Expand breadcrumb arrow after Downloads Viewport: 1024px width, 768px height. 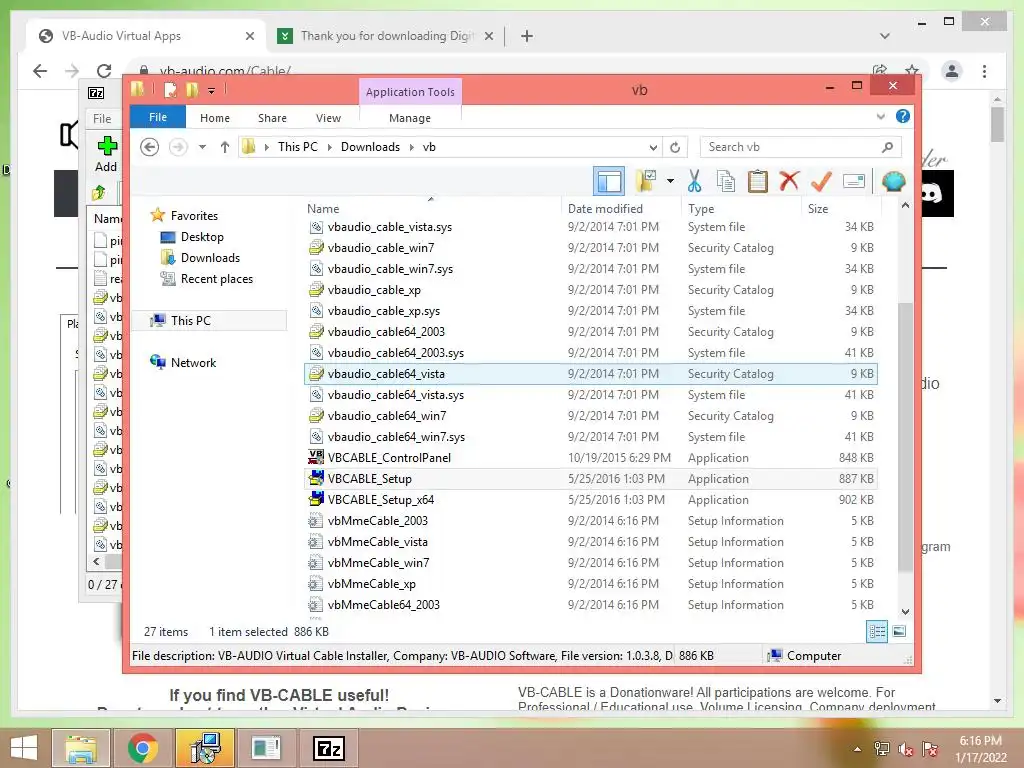click(411, 147)
